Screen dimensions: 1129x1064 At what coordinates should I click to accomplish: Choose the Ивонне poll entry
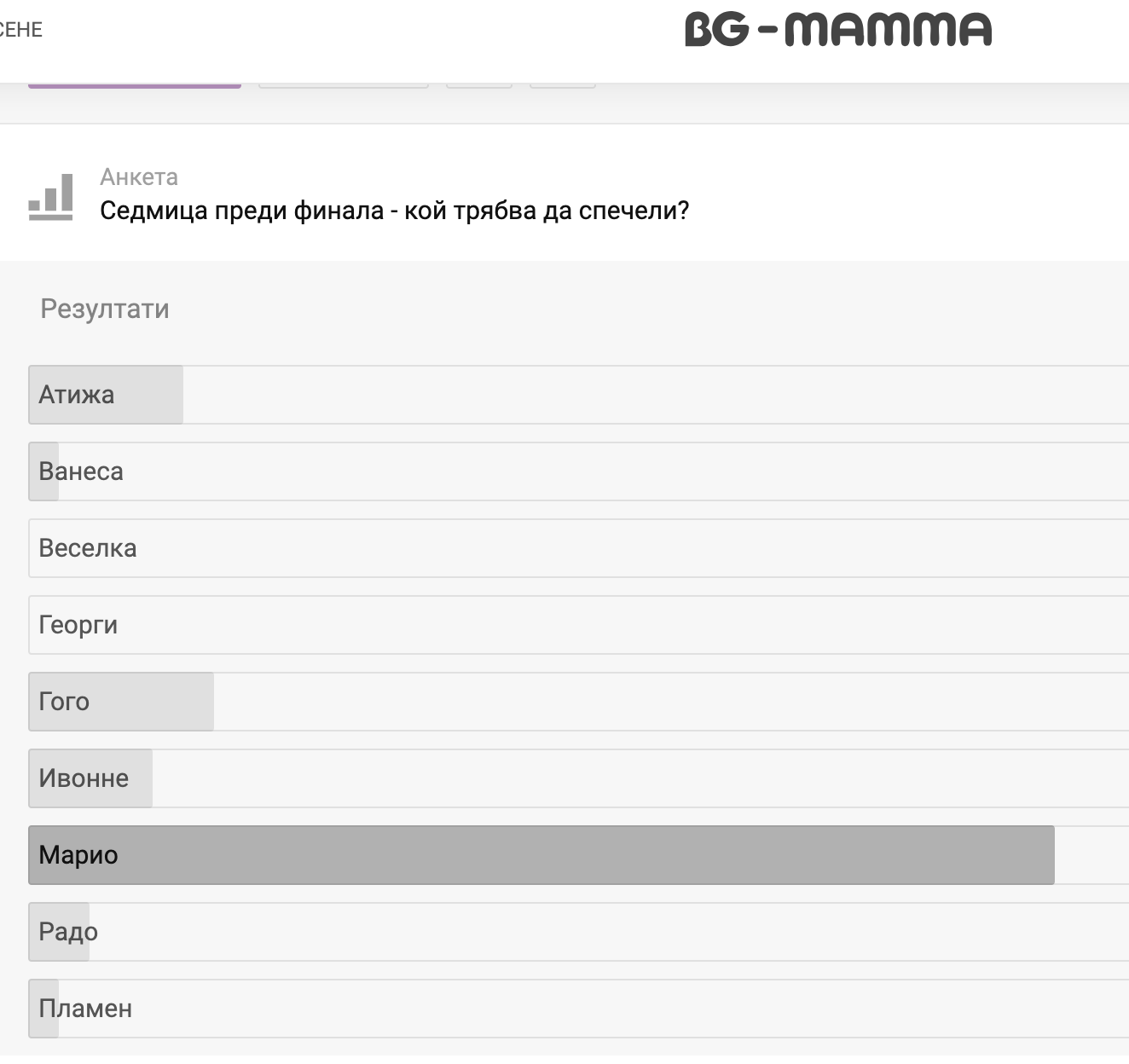[90, 778]
